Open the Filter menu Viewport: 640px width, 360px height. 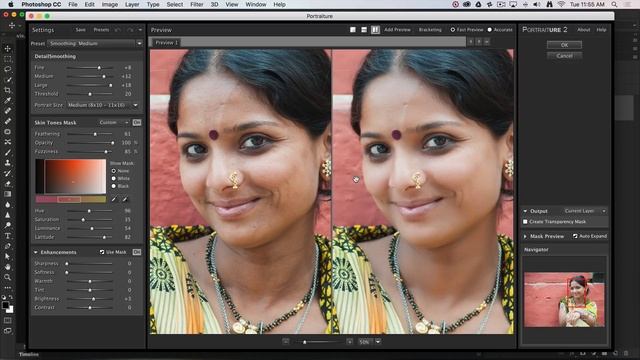(196, 4)
